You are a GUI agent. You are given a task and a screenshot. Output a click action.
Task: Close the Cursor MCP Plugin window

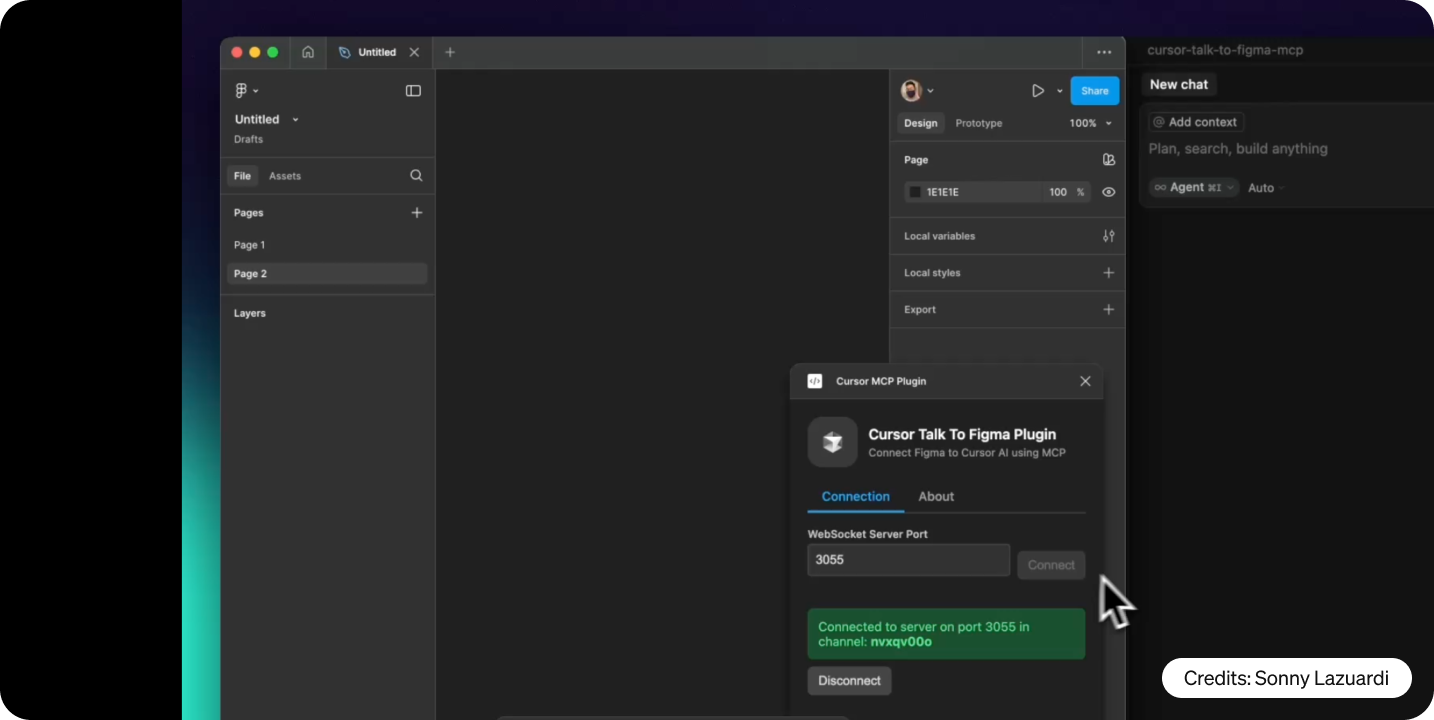[x=1085, y=381]
